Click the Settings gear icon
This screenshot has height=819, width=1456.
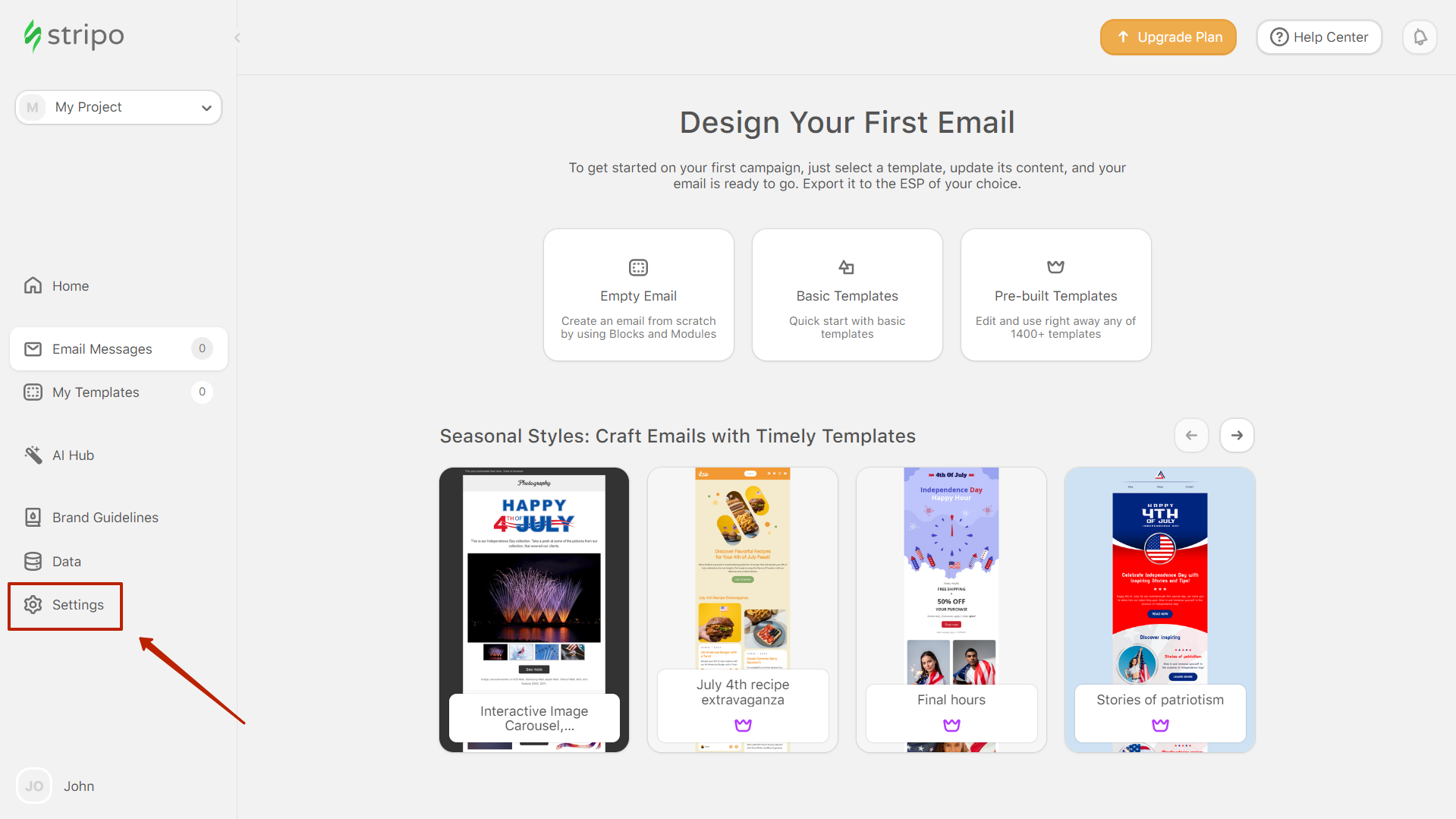pyautogui.click(x=33, y=604)
